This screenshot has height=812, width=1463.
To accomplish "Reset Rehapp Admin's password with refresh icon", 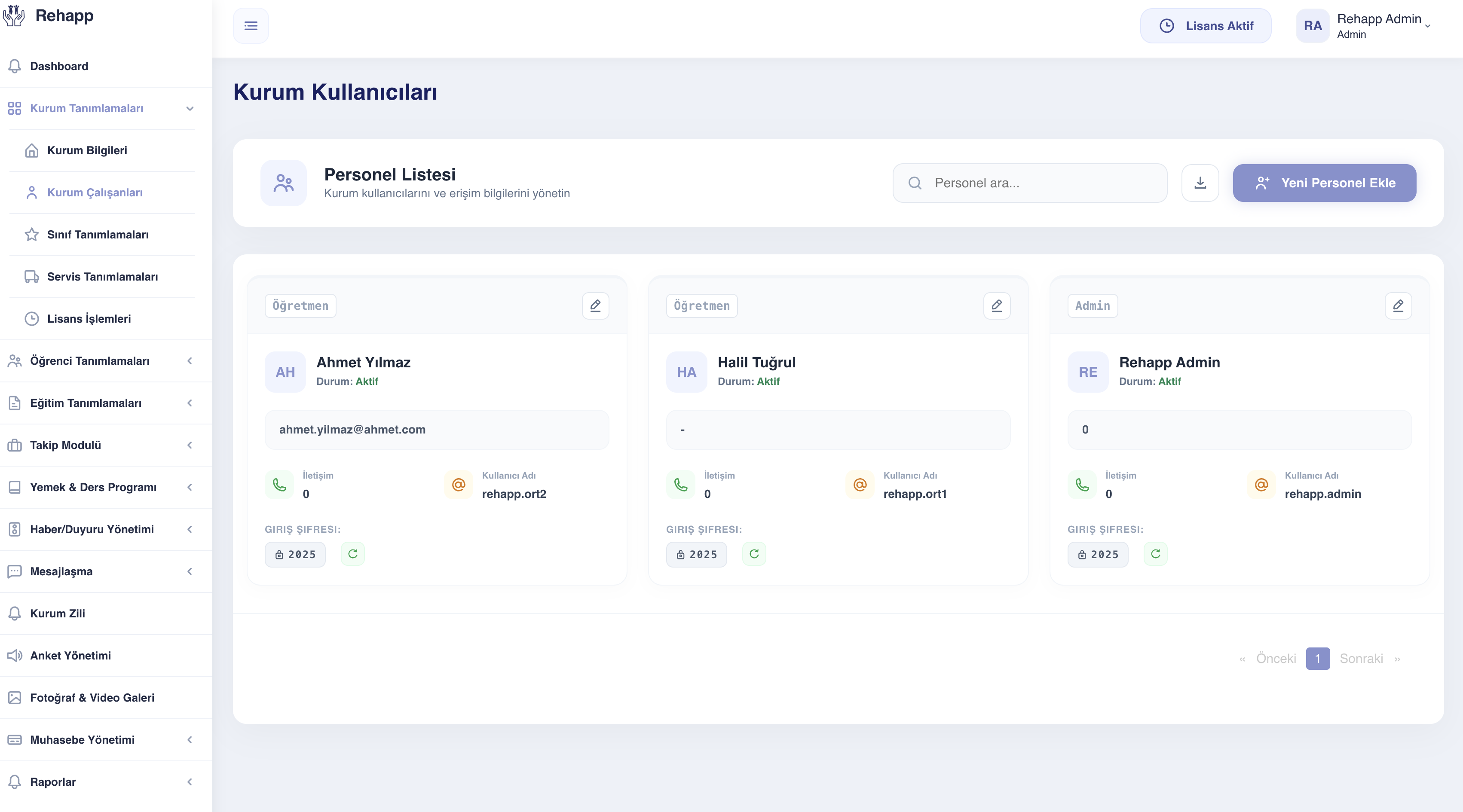I will tap(1156, 554).
